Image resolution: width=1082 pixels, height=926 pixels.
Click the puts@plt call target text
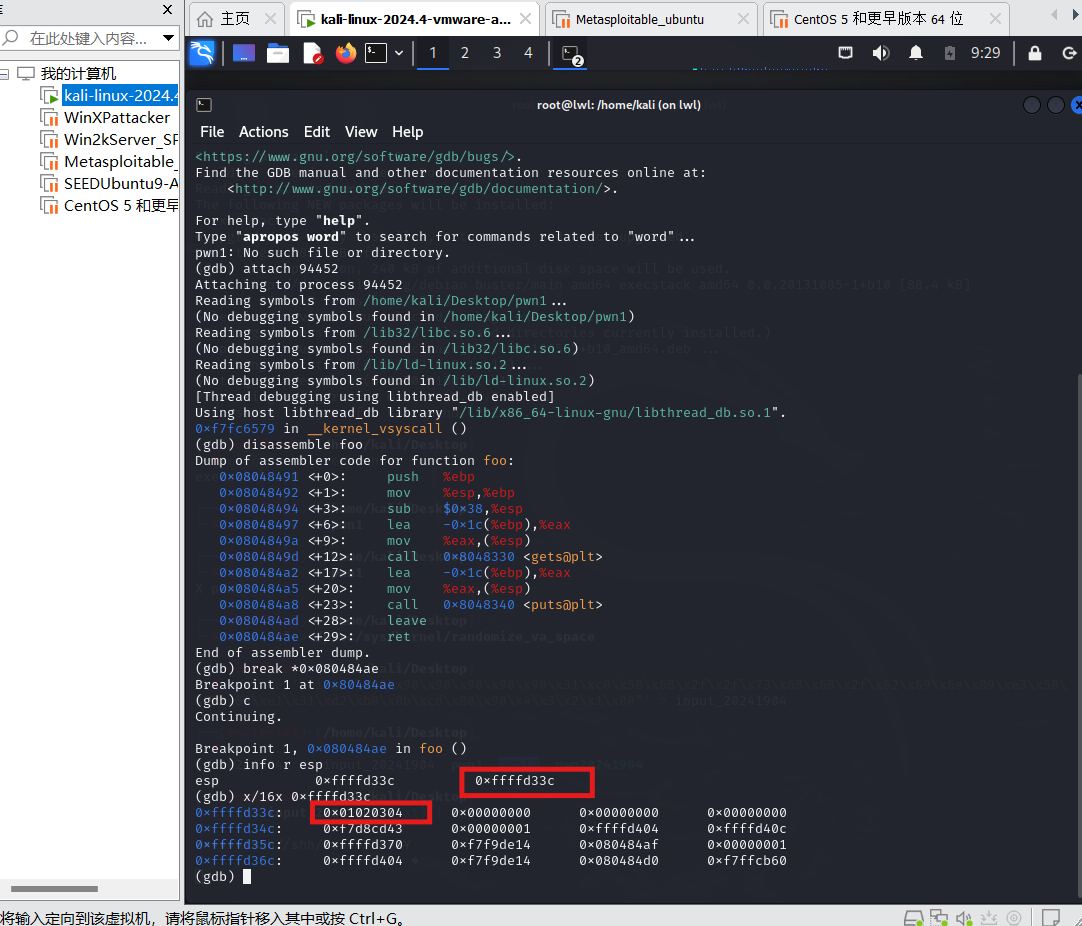(x=562, y=604)
